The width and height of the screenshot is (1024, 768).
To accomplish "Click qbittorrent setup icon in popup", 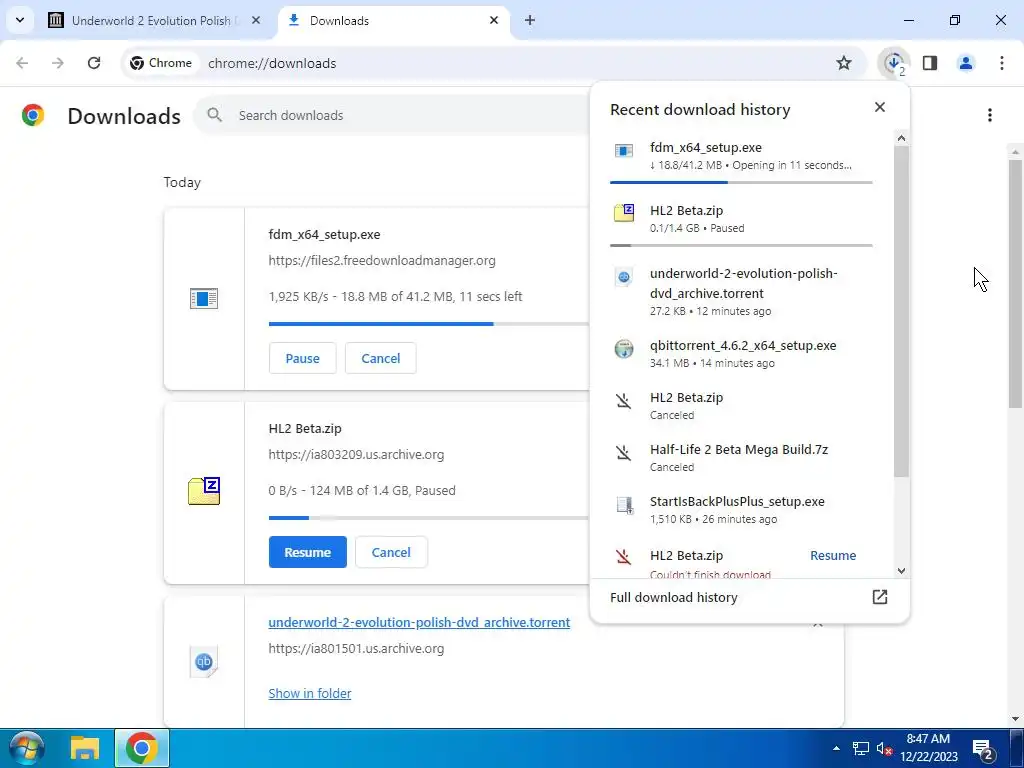I will [624, 349].
